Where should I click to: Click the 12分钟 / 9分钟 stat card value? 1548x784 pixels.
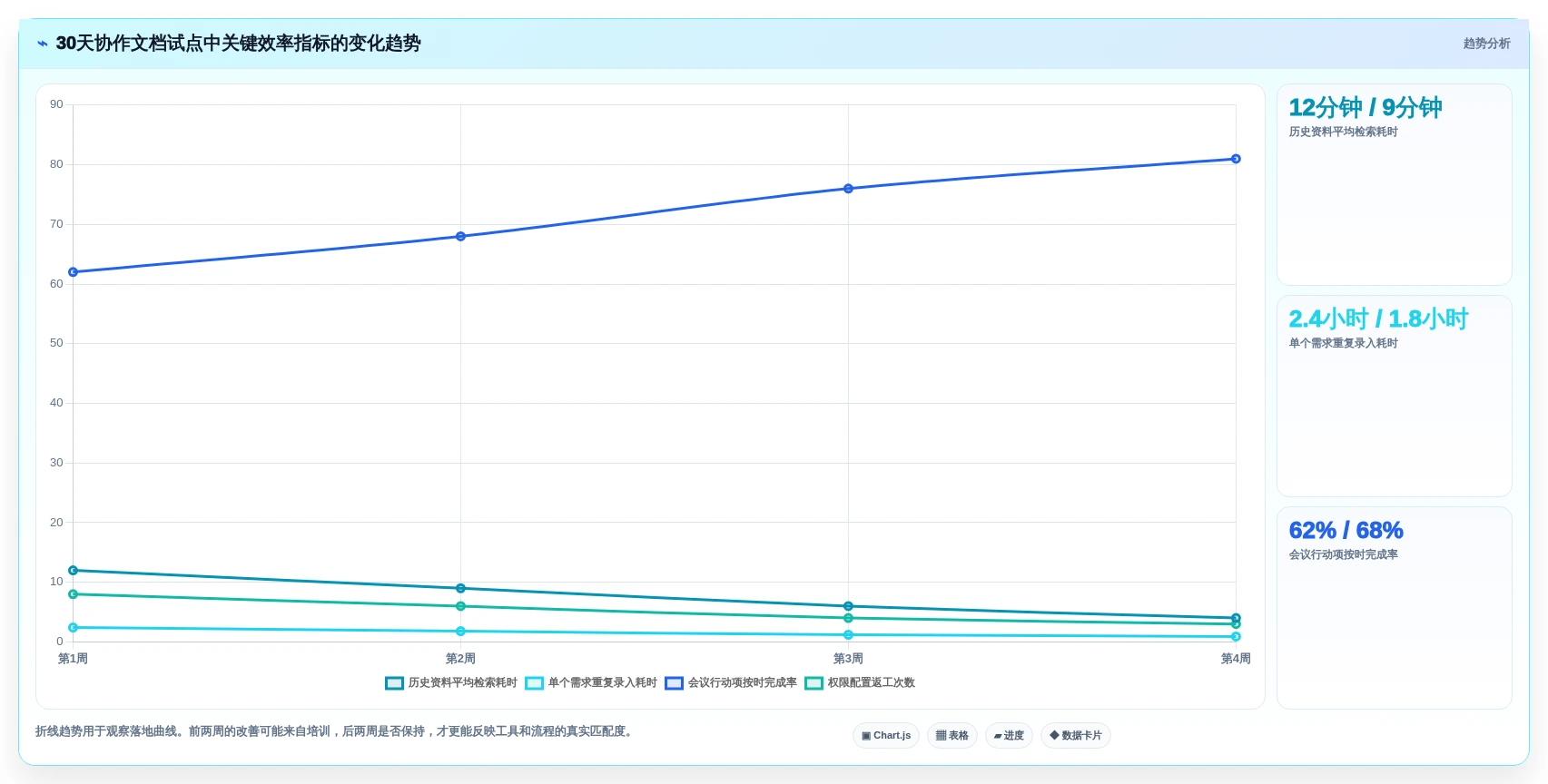(1365, 108)
